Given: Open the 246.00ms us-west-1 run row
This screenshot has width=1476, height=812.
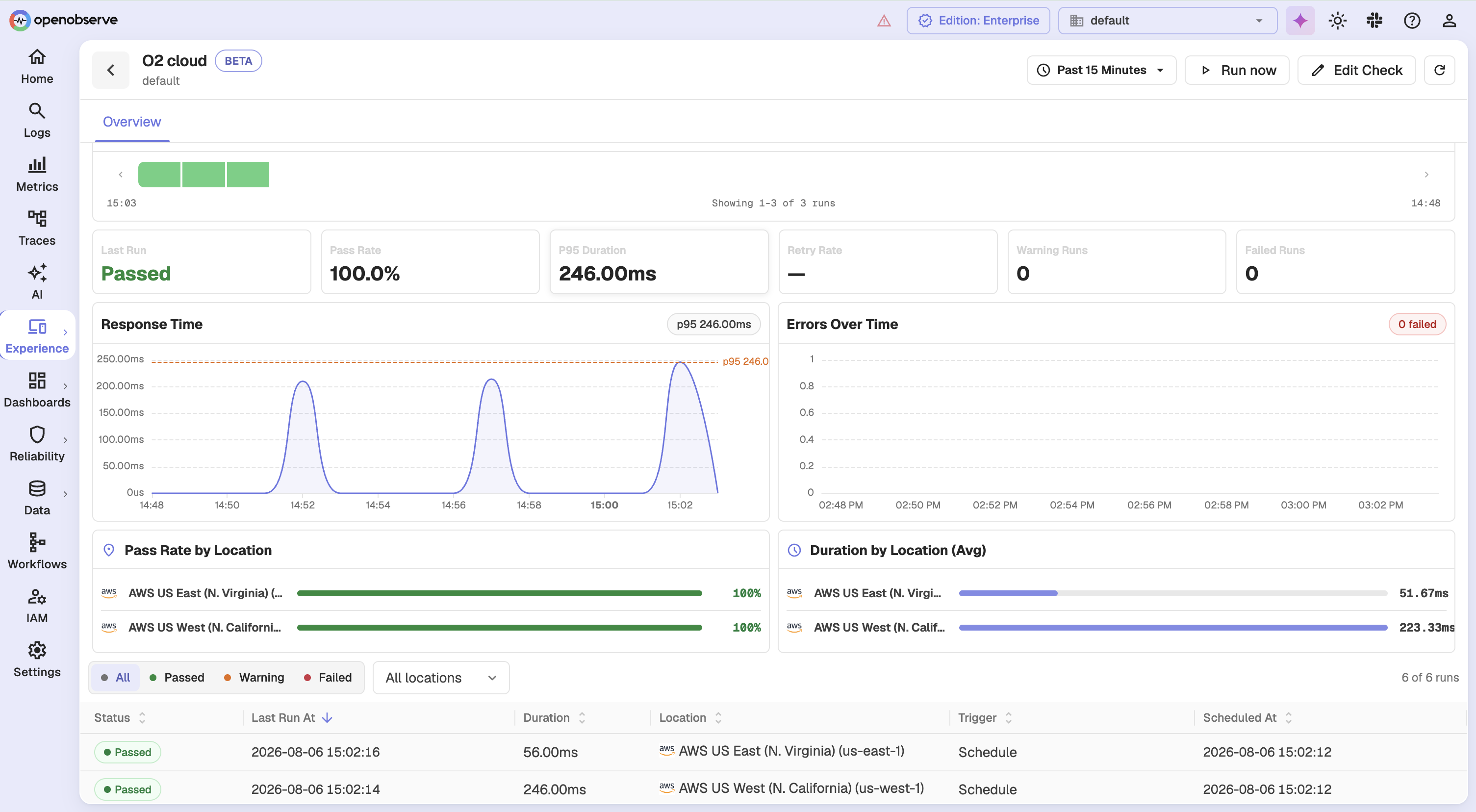Looking at the screenshot, I should 773,788.
